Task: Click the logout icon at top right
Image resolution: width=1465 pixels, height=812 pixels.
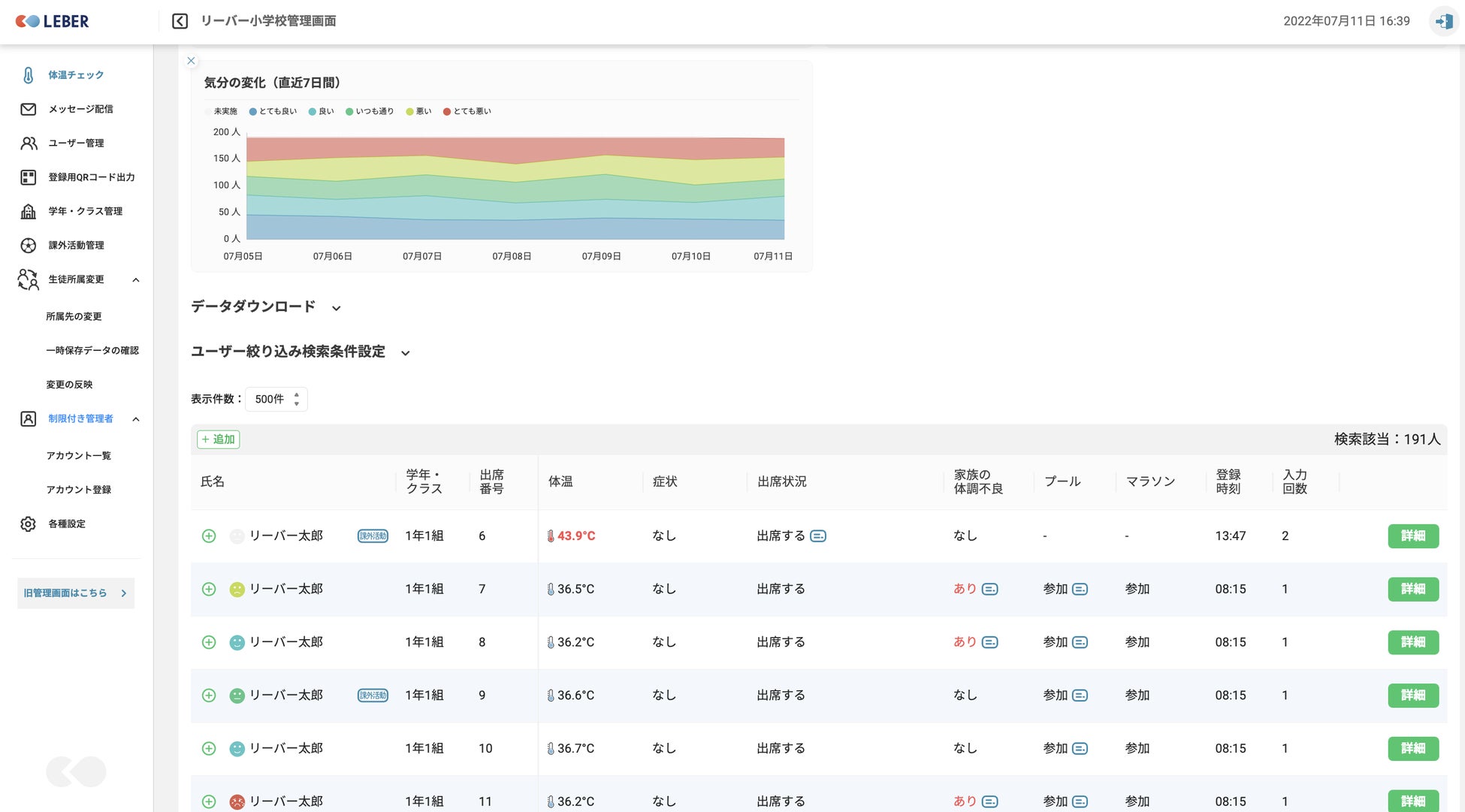Action: [x=1443, y=21]
